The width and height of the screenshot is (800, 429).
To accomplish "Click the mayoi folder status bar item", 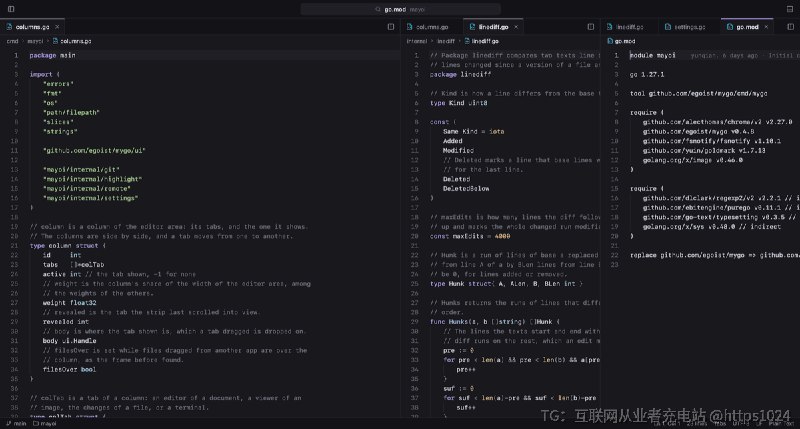I will point(45,423).
